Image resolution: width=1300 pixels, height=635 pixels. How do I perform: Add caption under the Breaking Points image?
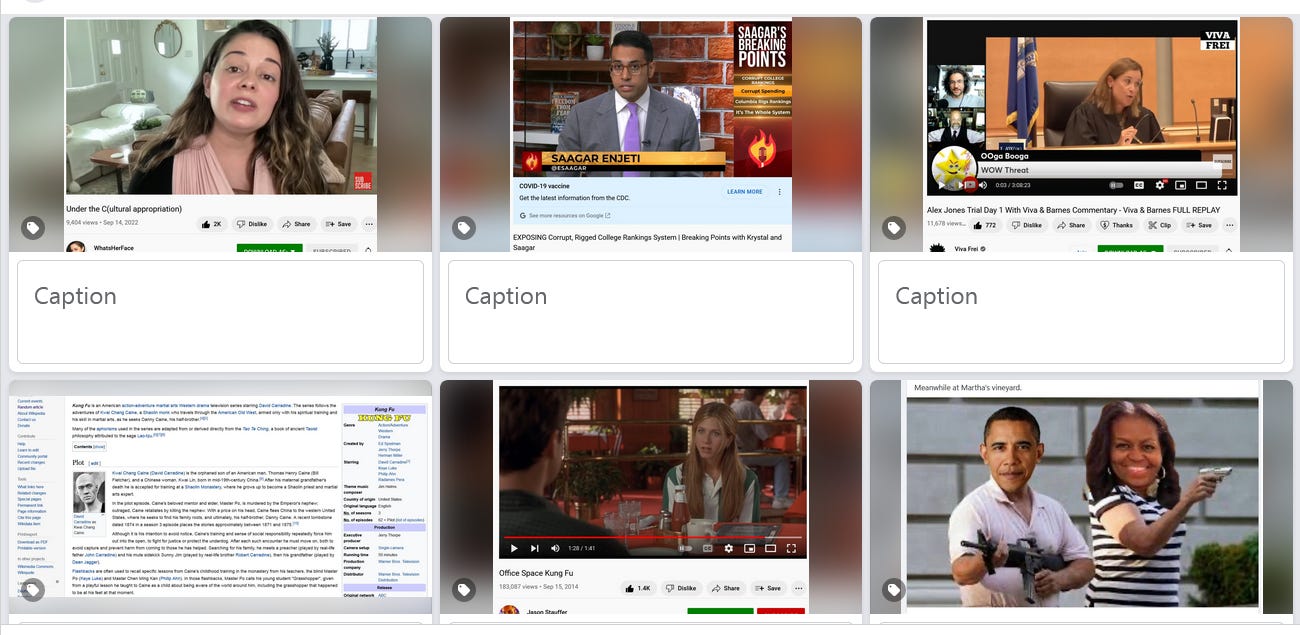651,312
